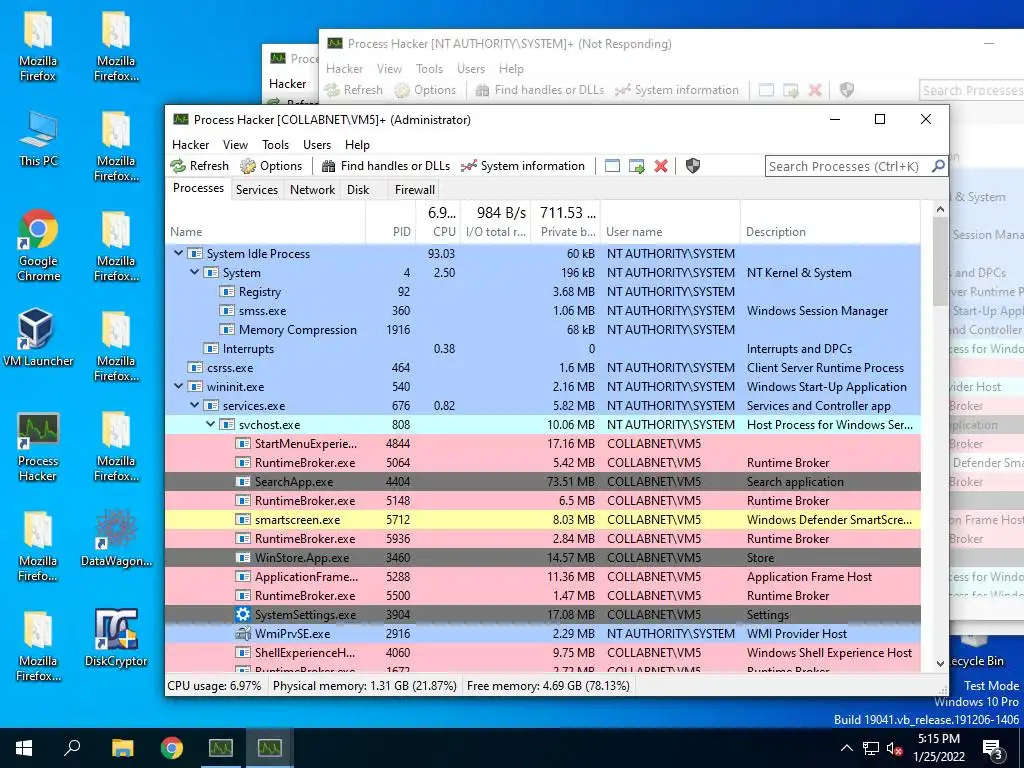Open the Tools menu
1024x768 pixels.
tap(276, 144)
